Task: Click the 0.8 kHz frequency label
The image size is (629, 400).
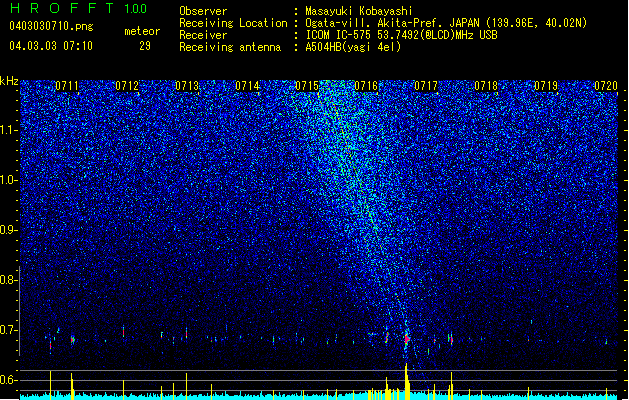Action: pos(8,280)
